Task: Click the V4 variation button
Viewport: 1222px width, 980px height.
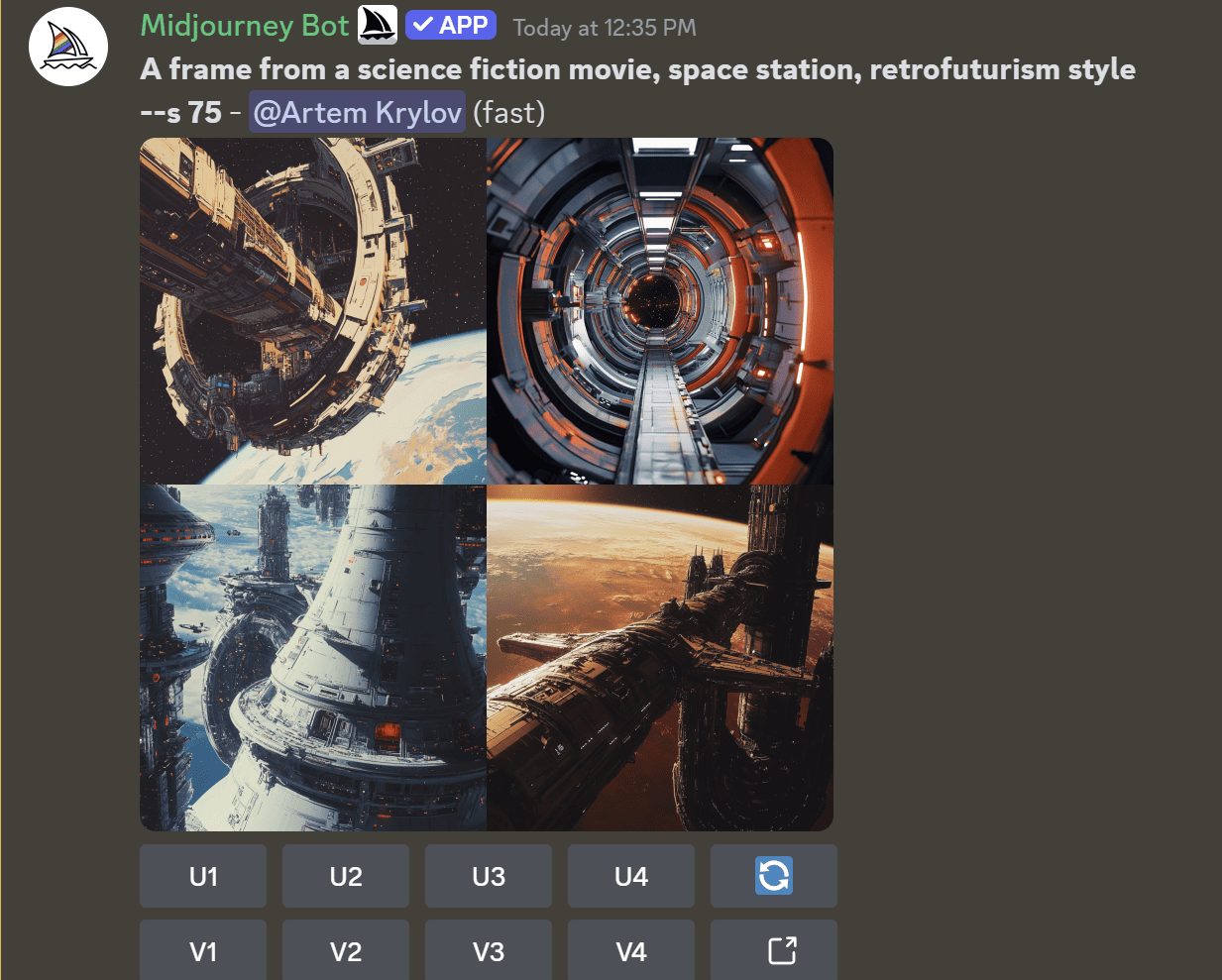Action: tap(631, 950)
